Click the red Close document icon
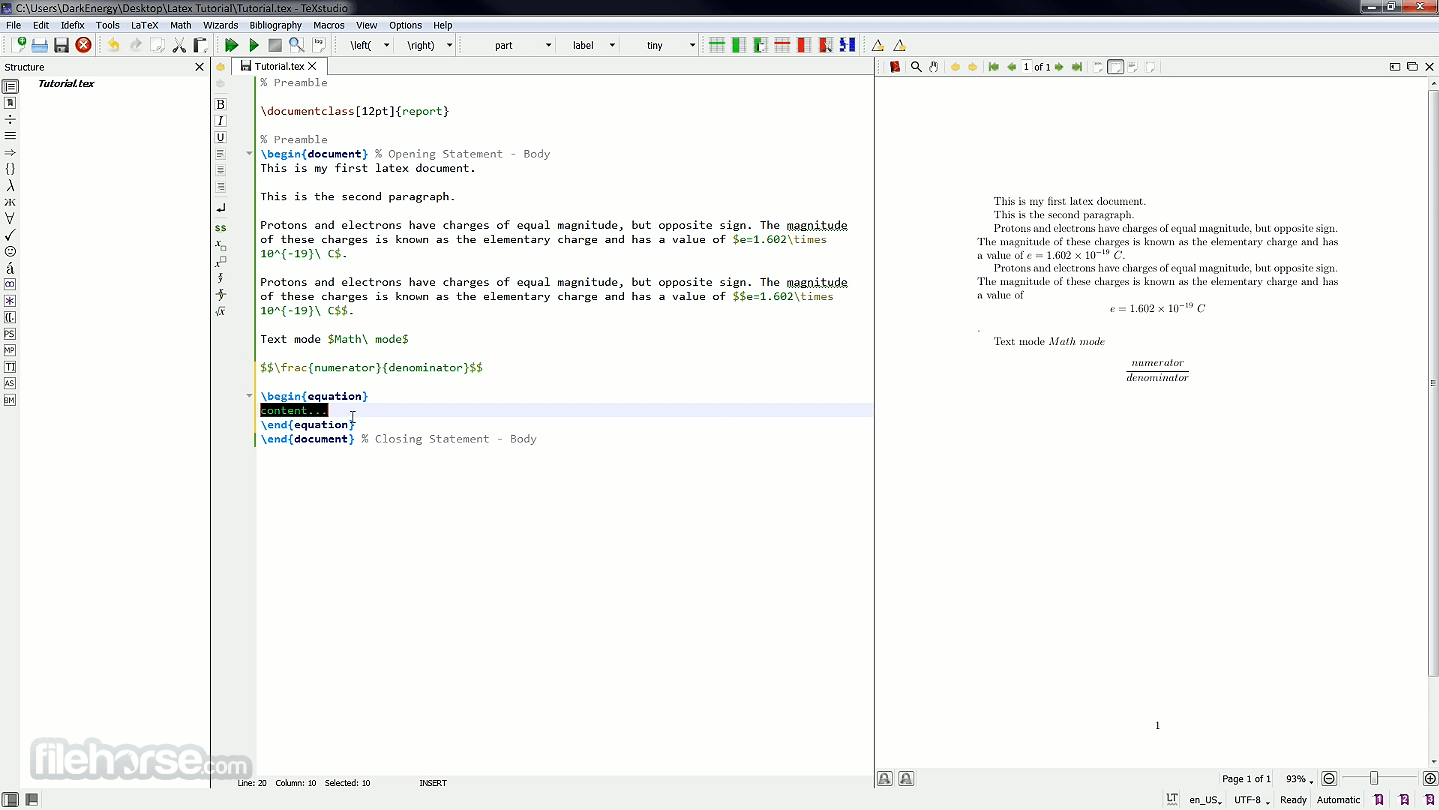 click(84, 45)
